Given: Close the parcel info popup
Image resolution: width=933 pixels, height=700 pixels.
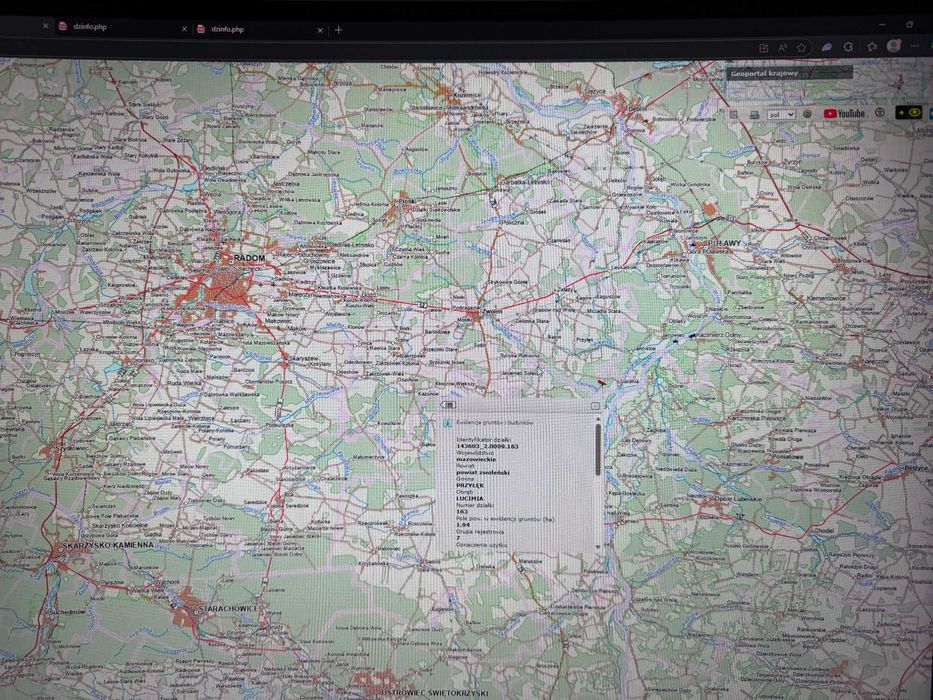Looking at the screenshot, I should coord(595,405).
